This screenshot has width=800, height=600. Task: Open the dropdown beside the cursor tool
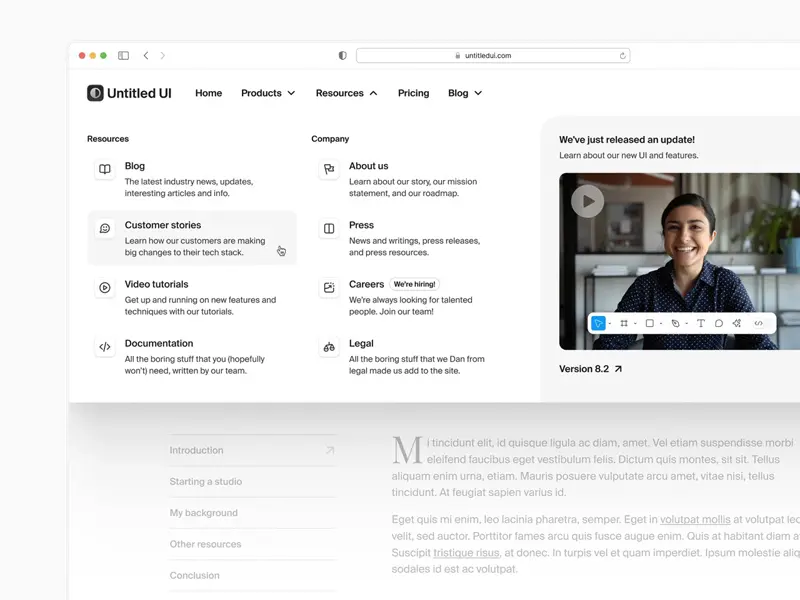coord(610,323)
